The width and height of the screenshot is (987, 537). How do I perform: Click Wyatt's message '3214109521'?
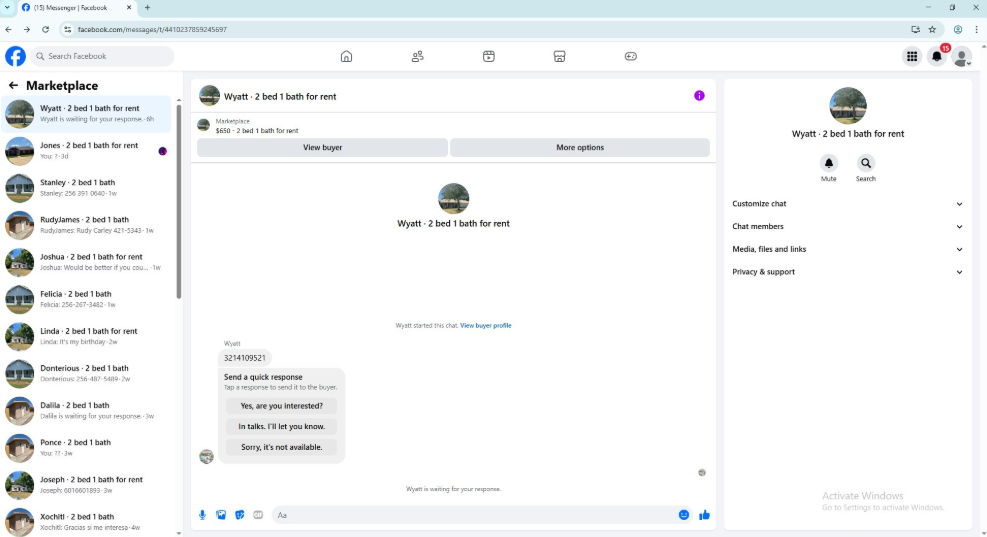click(x=245, y=358)
